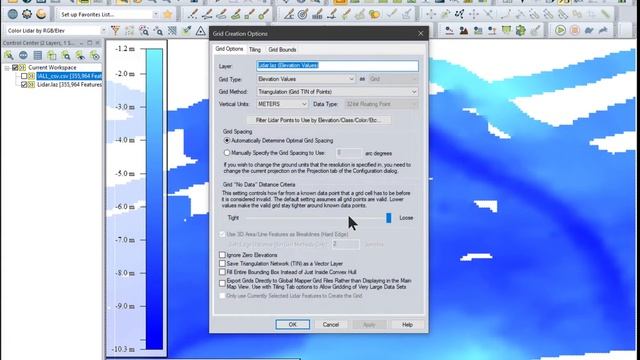Enable Export Grids Directly to Global Mapper
640x360 pixels.
point(222,283)
